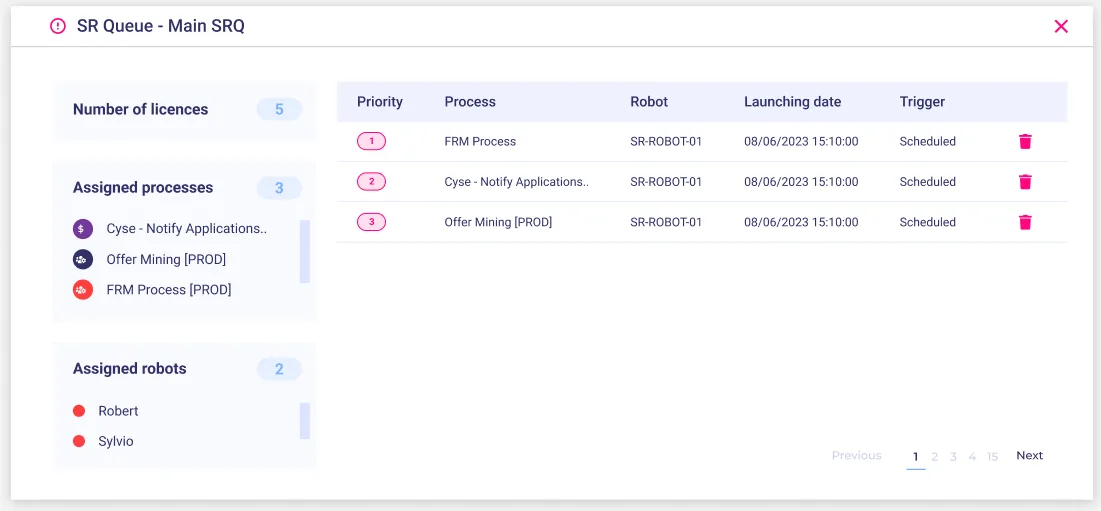Click Scheduled trigger in Offer Mining row
Viewport: 1101px width, 511px height.
pyautogui.click(x=928, y=223)
